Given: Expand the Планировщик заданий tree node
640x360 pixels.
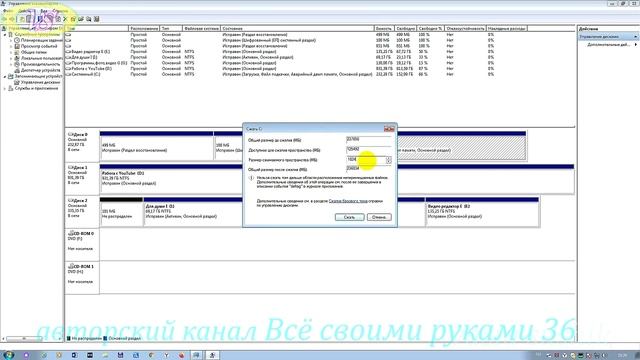Looking at the screenshot, I should pos(11,40).
